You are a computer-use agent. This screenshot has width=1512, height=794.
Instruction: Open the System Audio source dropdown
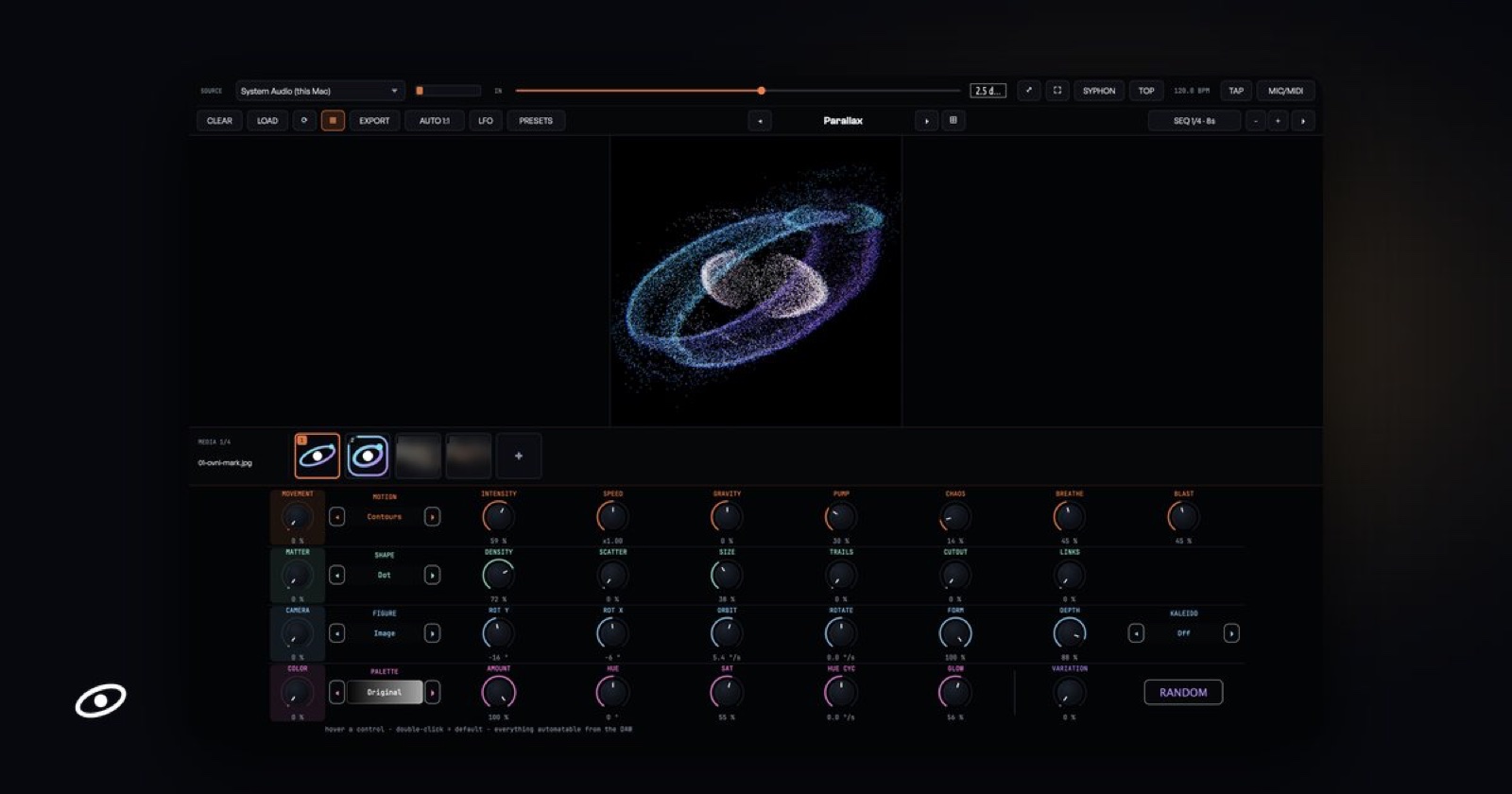[x=319, y=91]
